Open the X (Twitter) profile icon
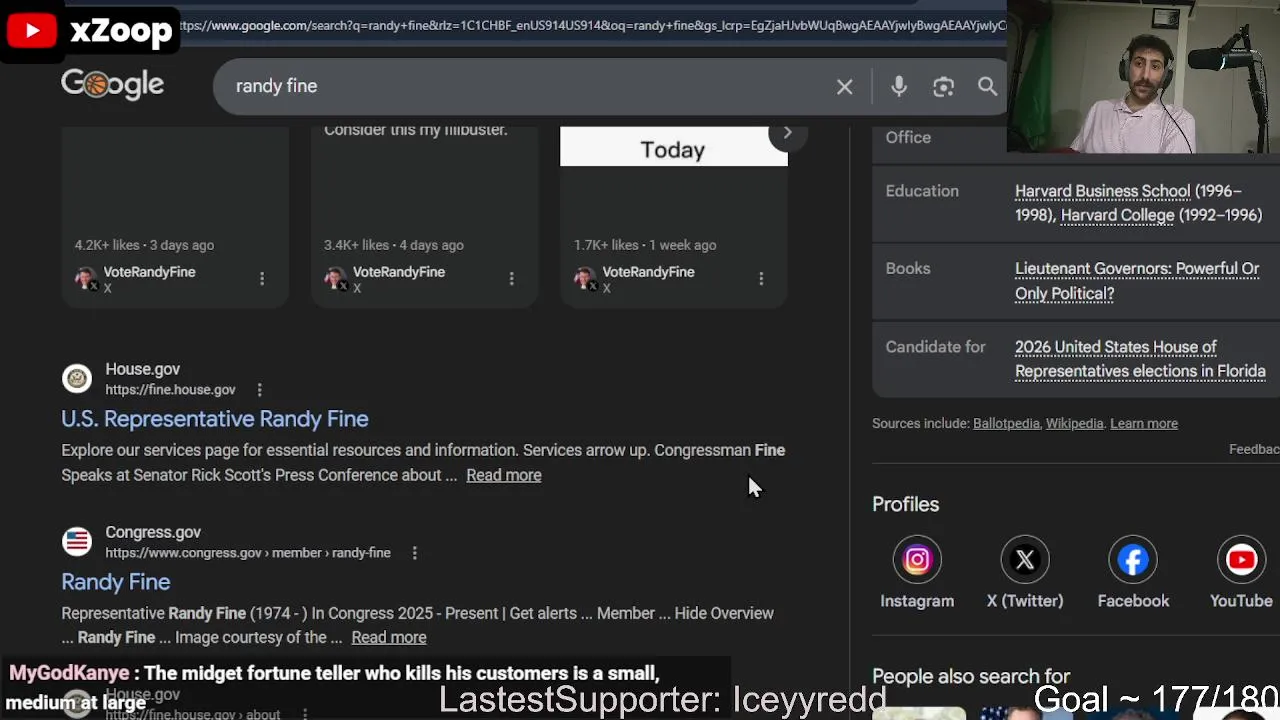This screenshot has height=720, width=1280. [x=1025, y=560]
